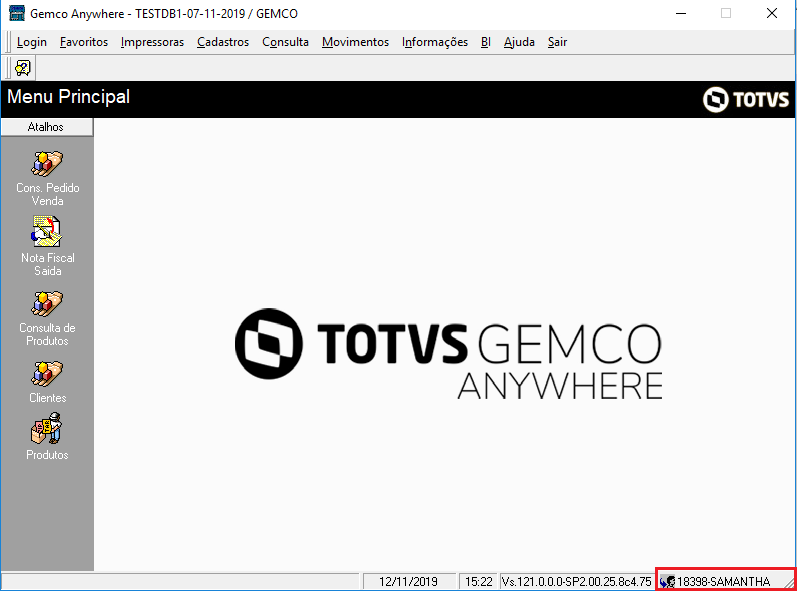Click the 18398-SAMANTHA user name in the status bar

coord(723,581)
